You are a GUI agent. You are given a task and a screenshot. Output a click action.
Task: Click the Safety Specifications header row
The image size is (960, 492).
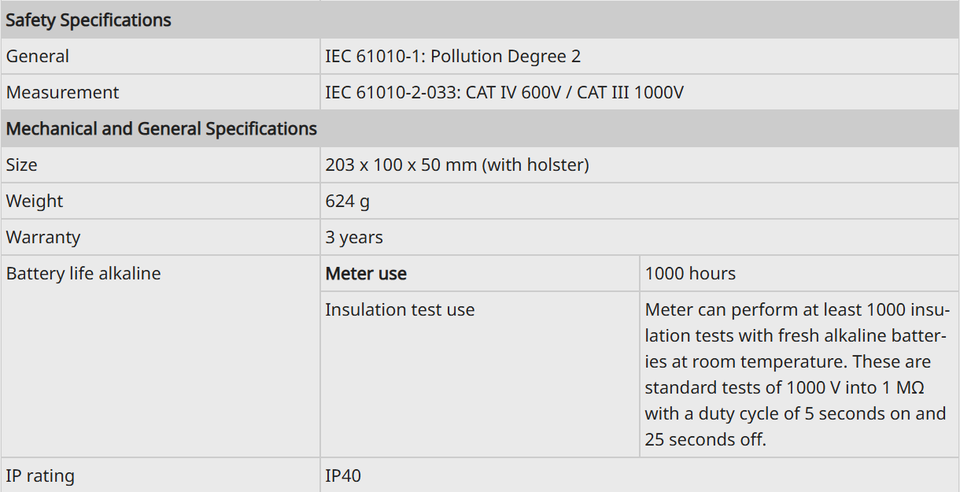point(480,20)
